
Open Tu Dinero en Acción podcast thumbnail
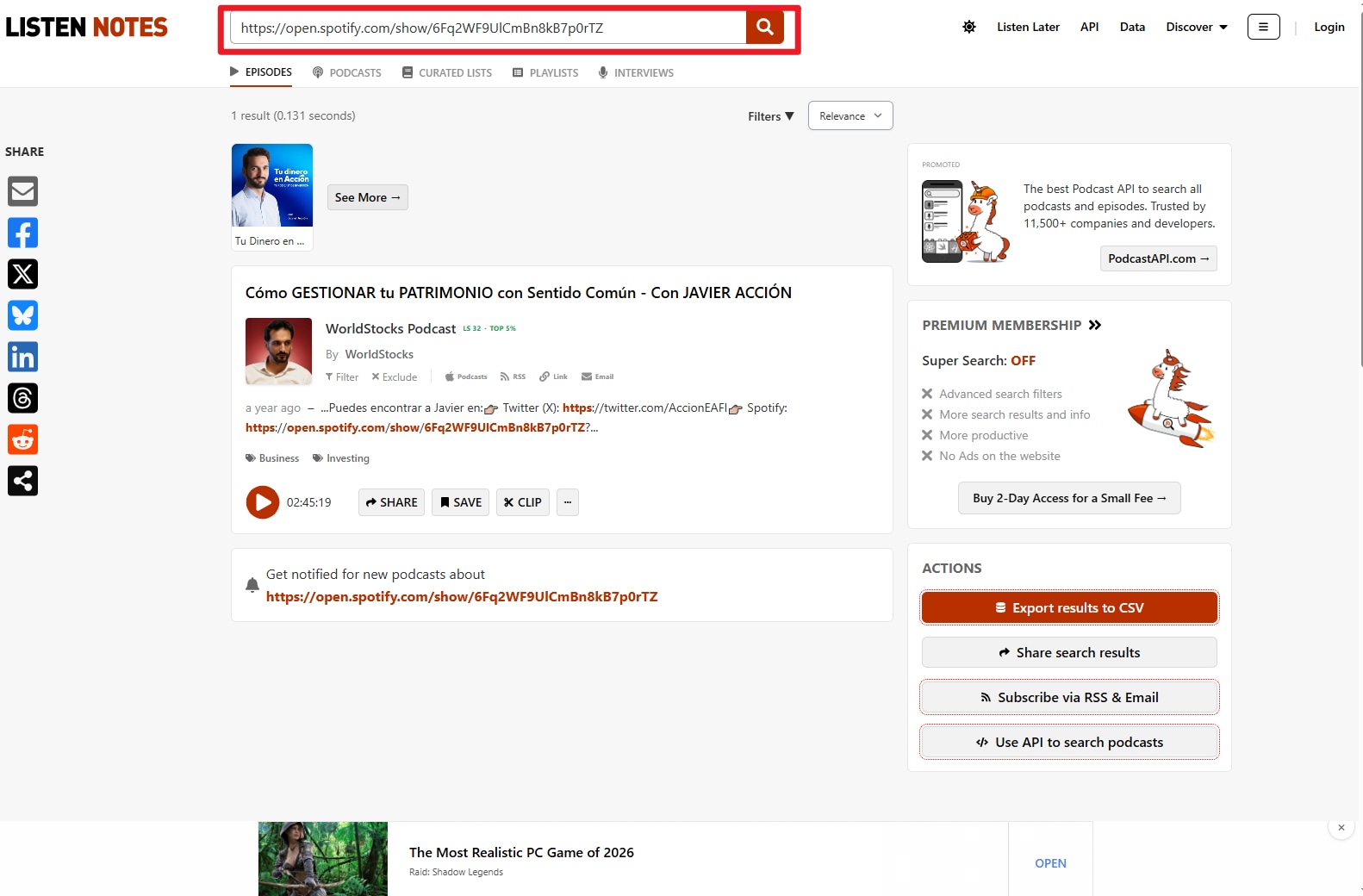pos(272,185)
